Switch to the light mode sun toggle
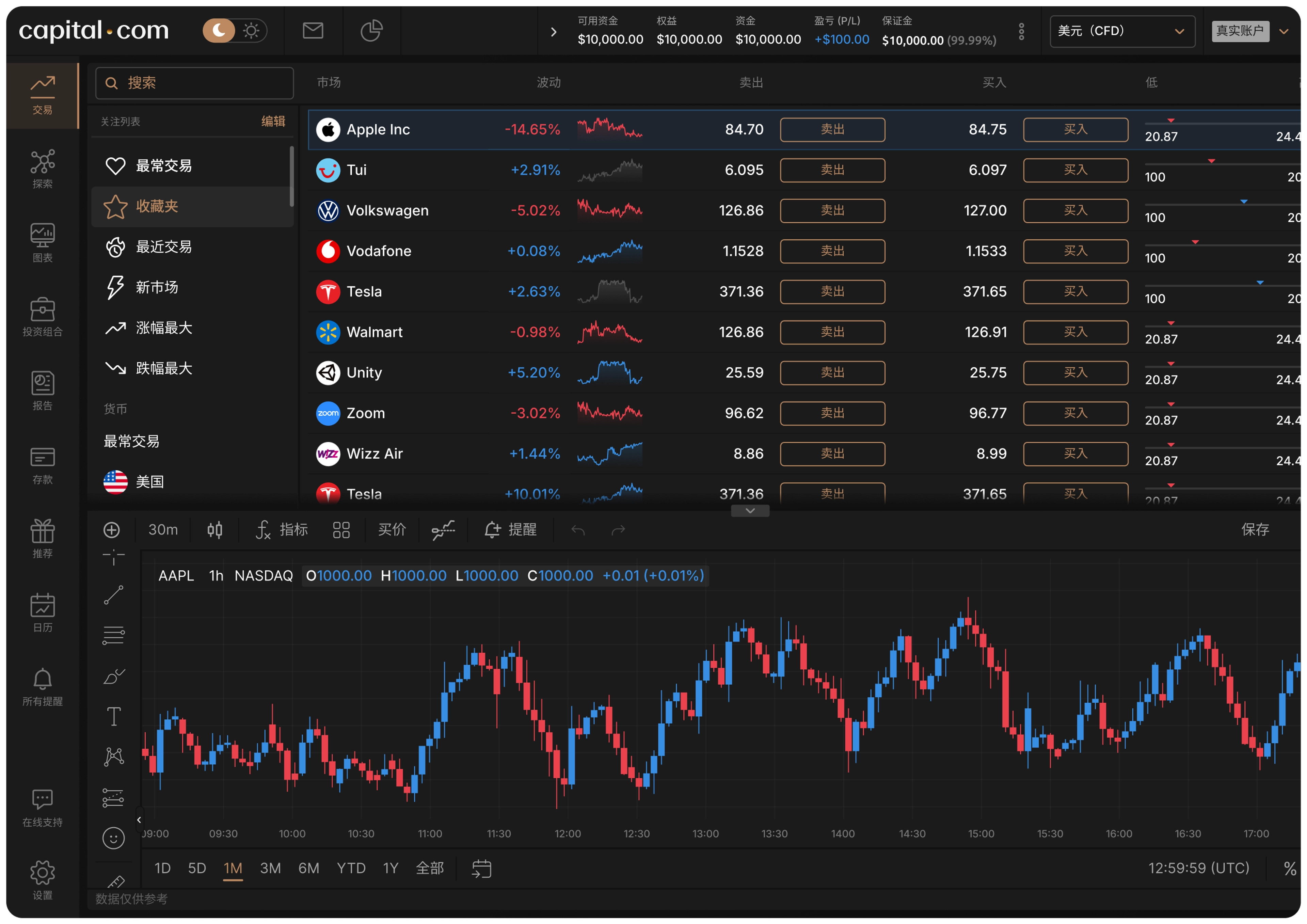1307x924 pixels. [x=251, y=30]
